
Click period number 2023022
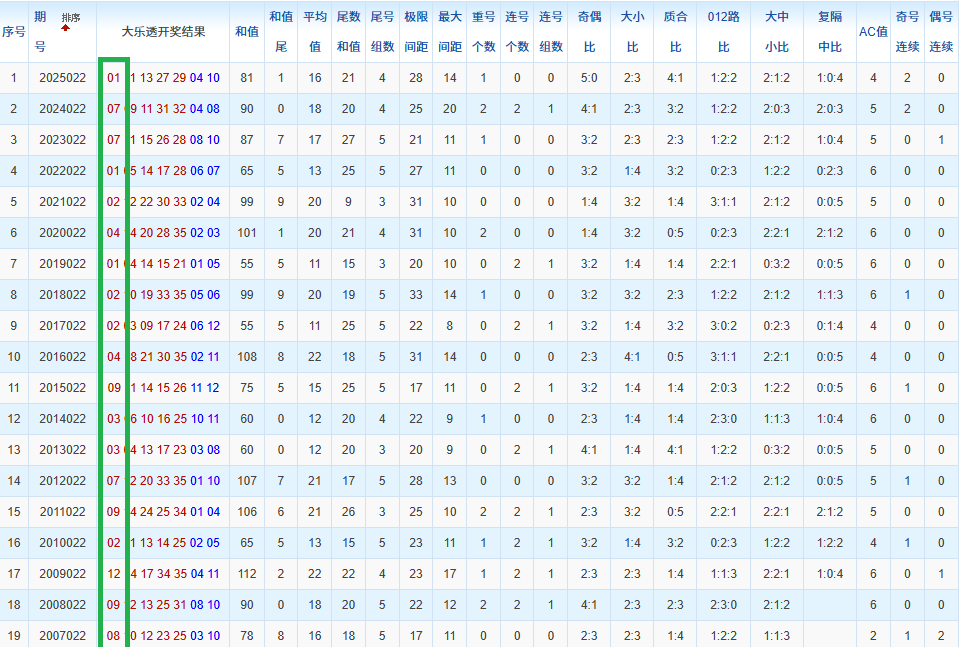point(63,140)
